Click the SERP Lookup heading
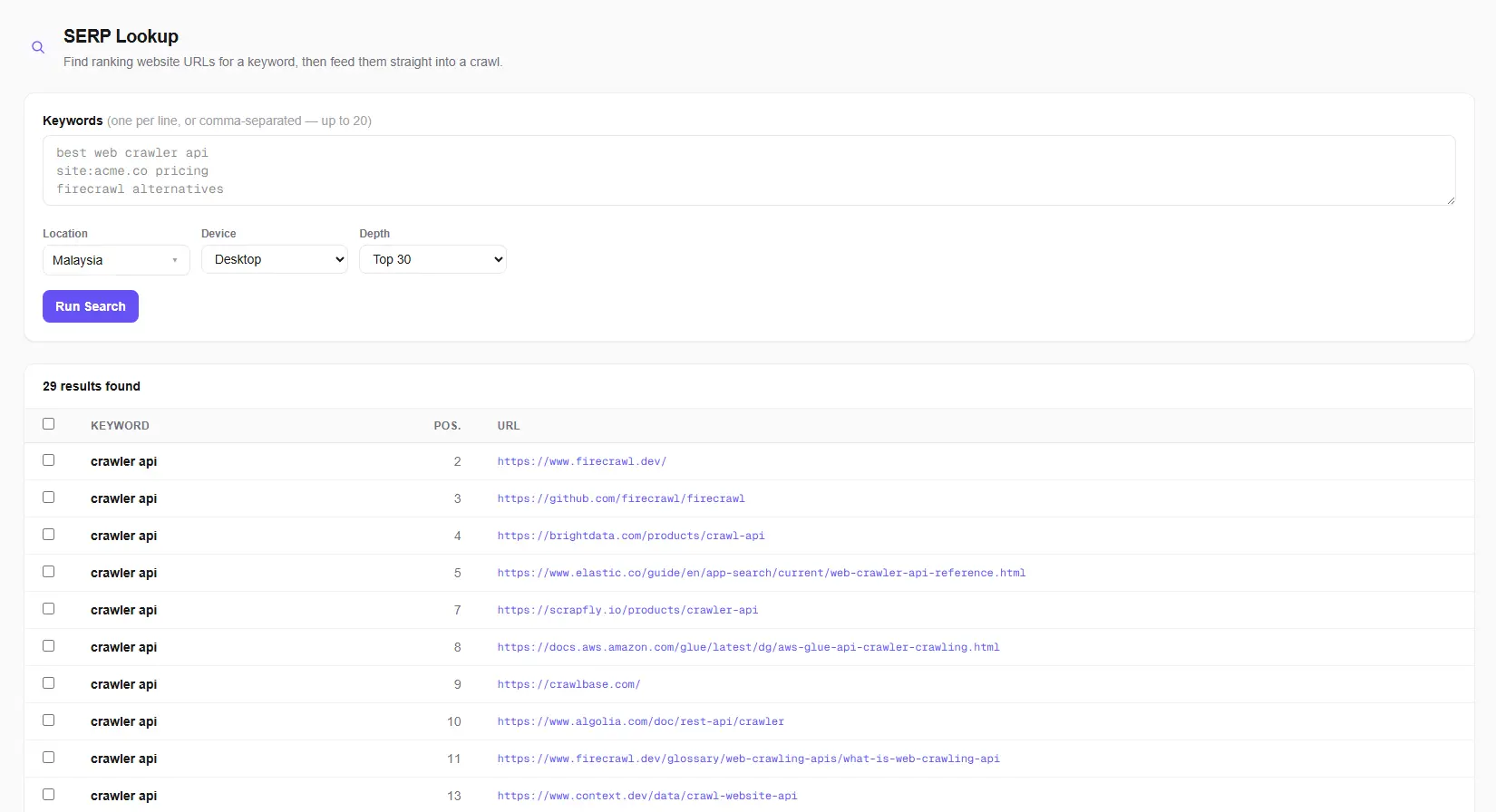The height and width of the screenshot is (812, 1496). [x=121, y=36]
